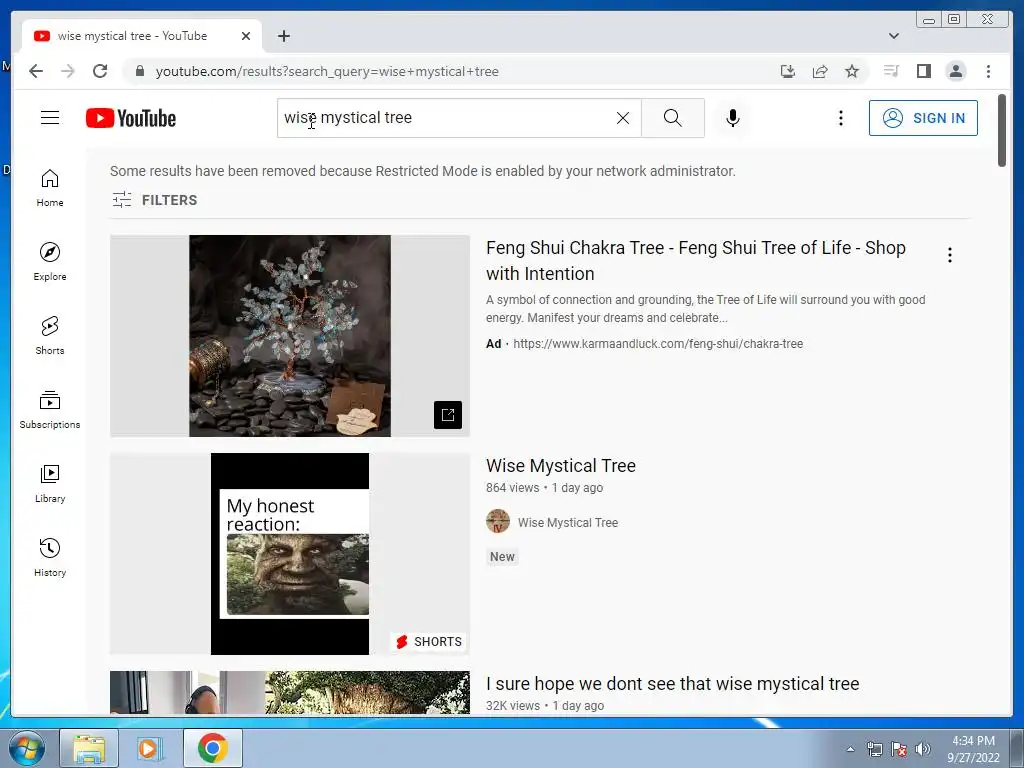Click the '864 views • 1 day ago' text
This screenshot has width=1024, height=768.
pos(544,488)
